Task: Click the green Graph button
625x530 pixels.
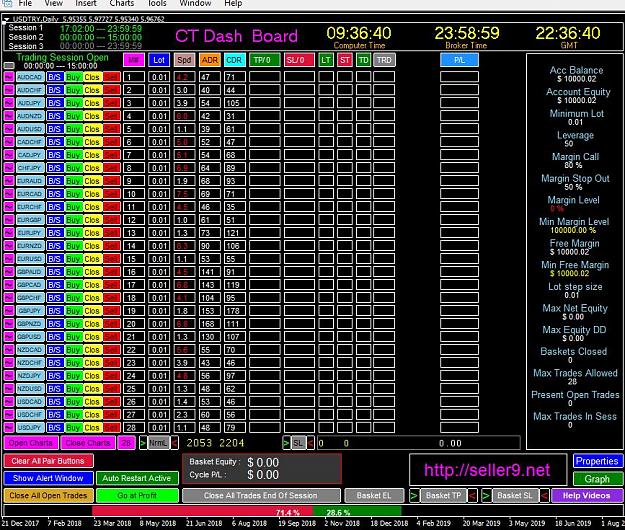Action: pos(597,479)
